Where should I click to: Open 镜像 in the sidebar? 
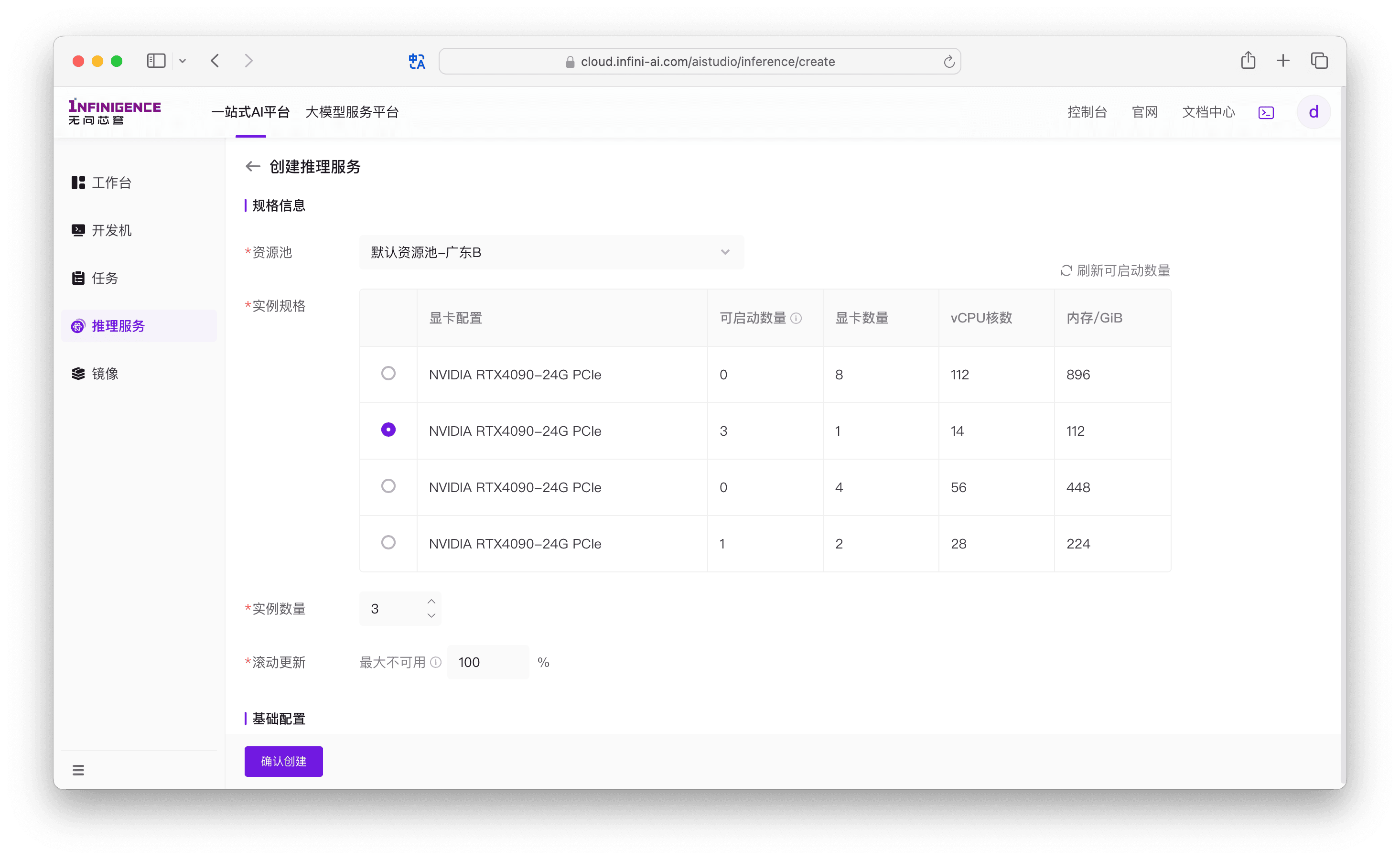[x=139, y=374]
